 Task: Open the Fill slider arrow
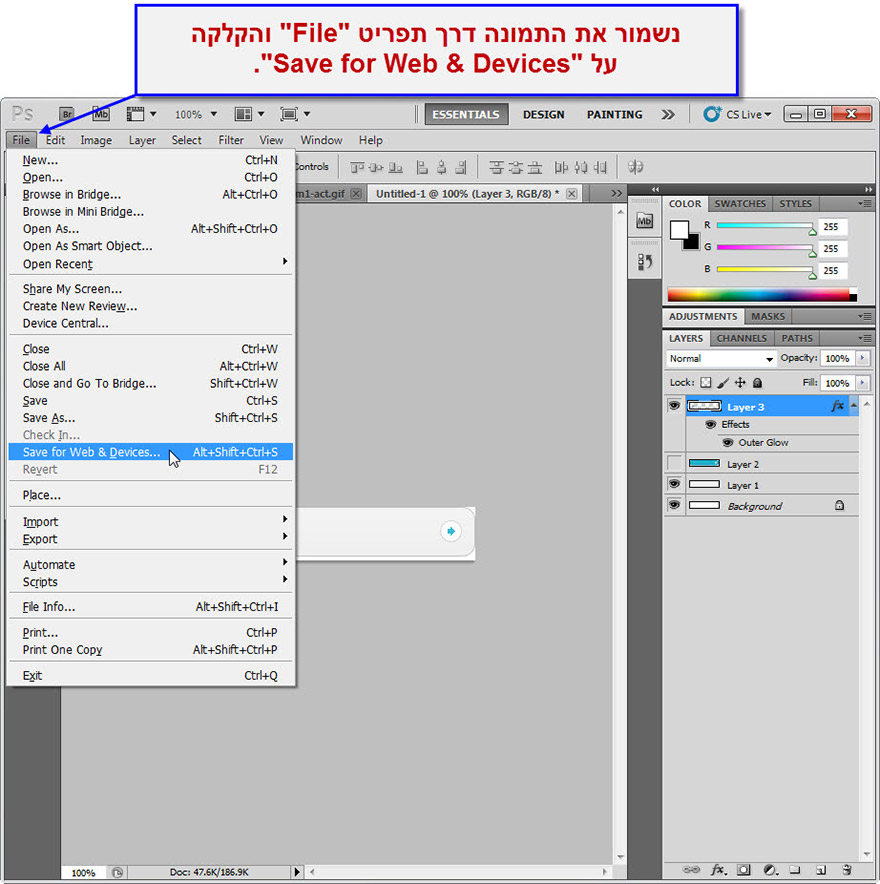862,383
